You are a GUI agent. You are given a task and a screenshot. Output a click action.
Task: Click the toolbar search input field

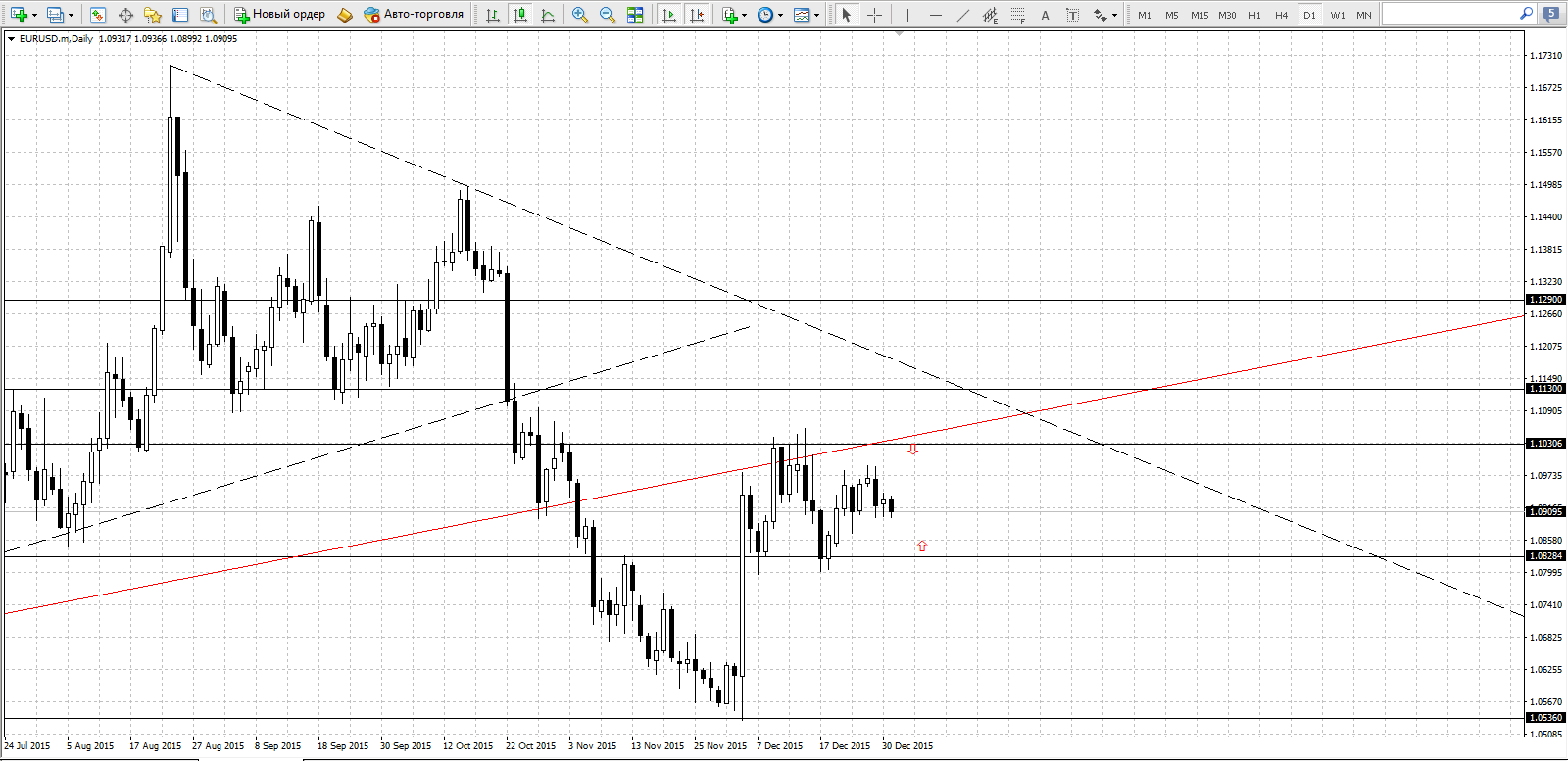coord(1449,14)
